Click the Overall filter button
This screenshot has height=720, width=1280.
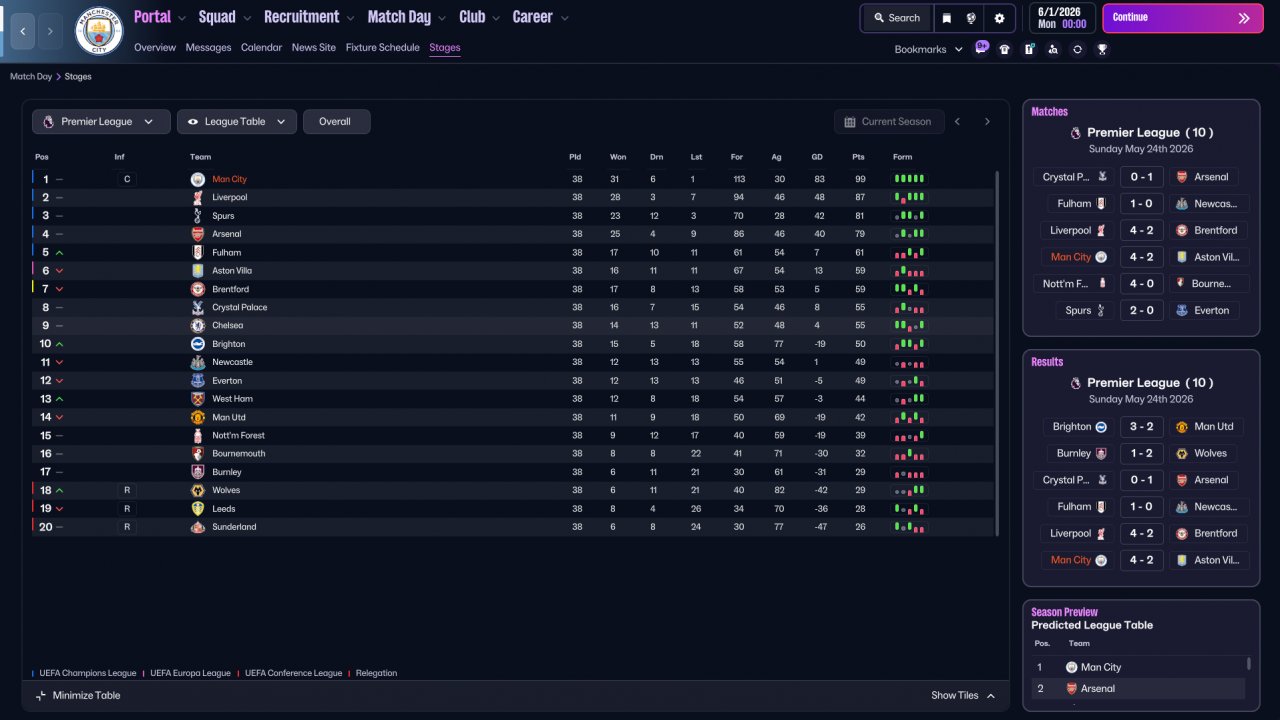click(335, 122)
